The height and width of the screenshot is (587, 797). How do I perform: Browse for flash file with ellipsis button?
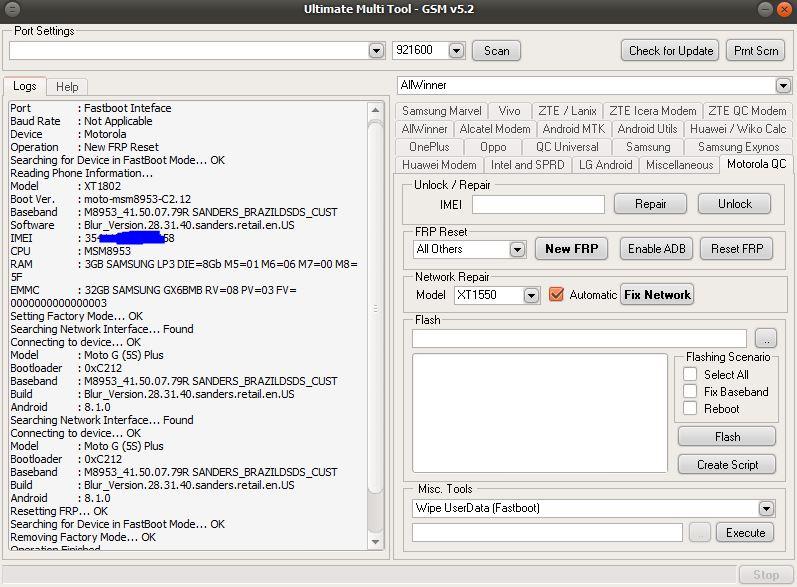tap(766, 338)
